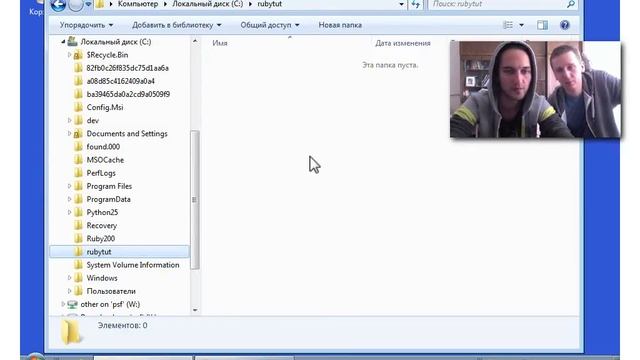Select the Recovery folder
Screen dimensions: 640x360
pos(101,225)
